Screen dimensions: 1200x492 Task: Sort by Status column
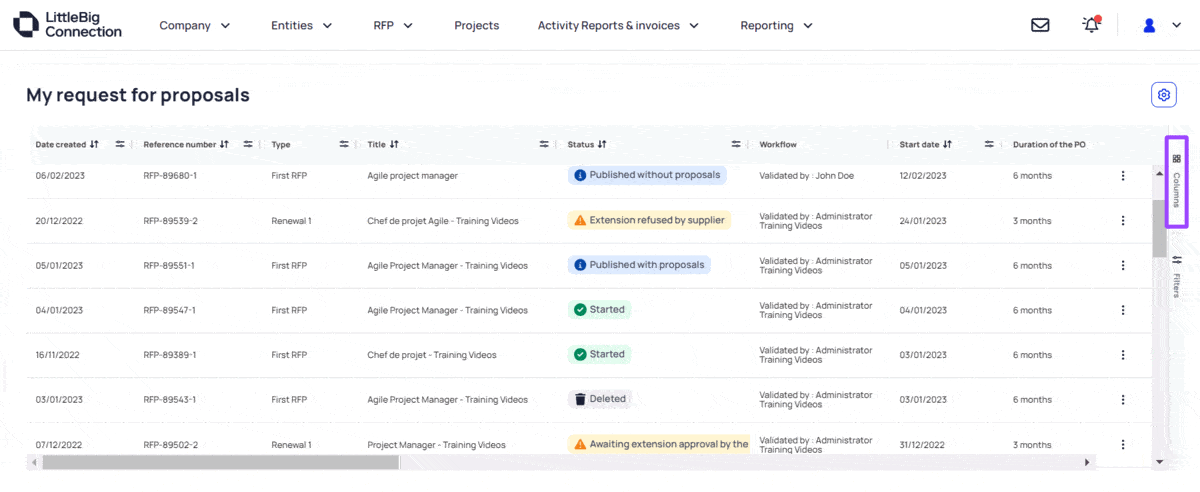tap(602, 145)
